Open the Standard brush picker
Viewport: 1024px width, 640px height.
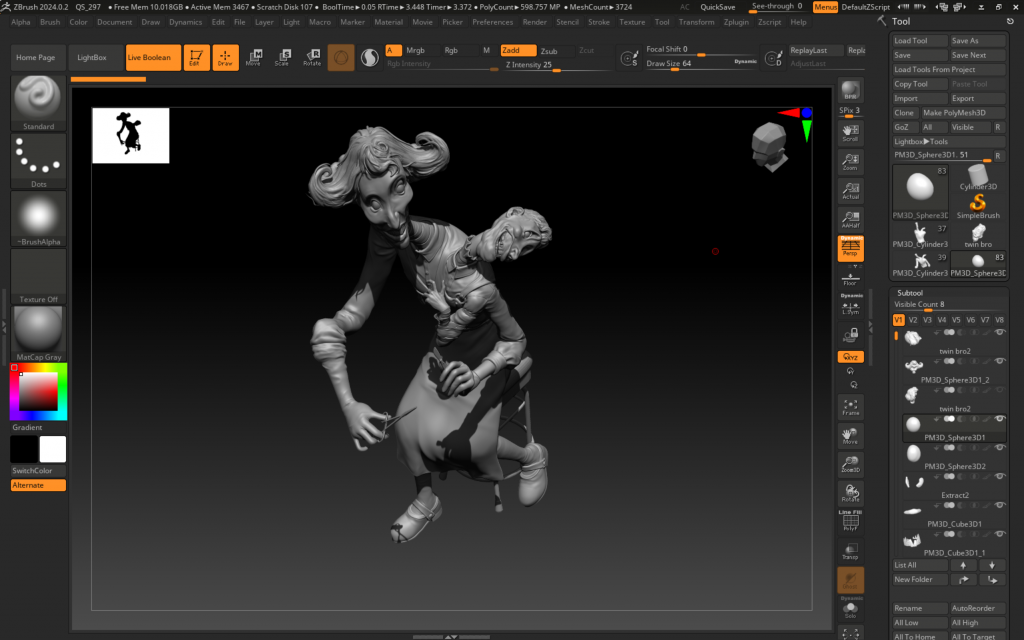(x=39, y=103)
